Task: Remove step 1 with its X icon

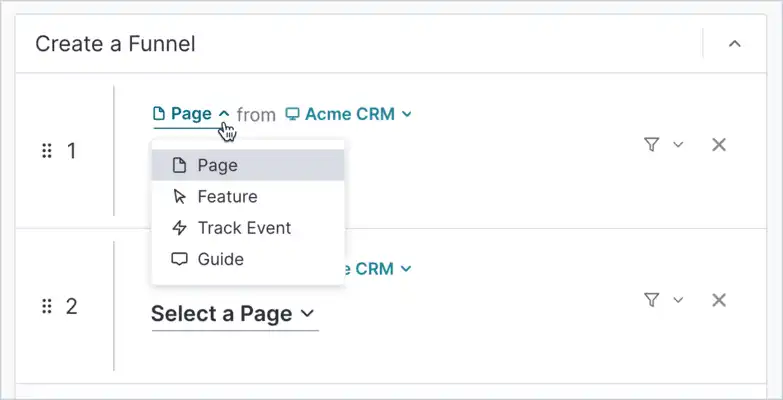Action: click(x=719, y=145)
